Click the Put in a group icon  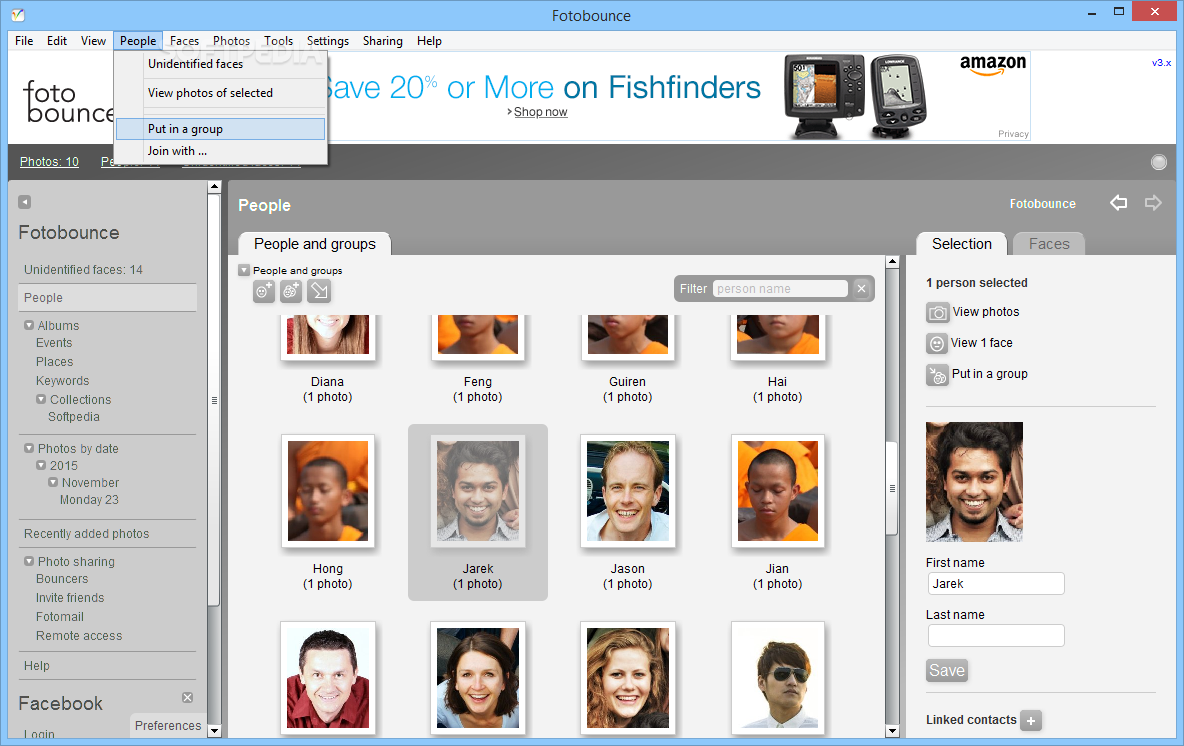coord(937,375)
